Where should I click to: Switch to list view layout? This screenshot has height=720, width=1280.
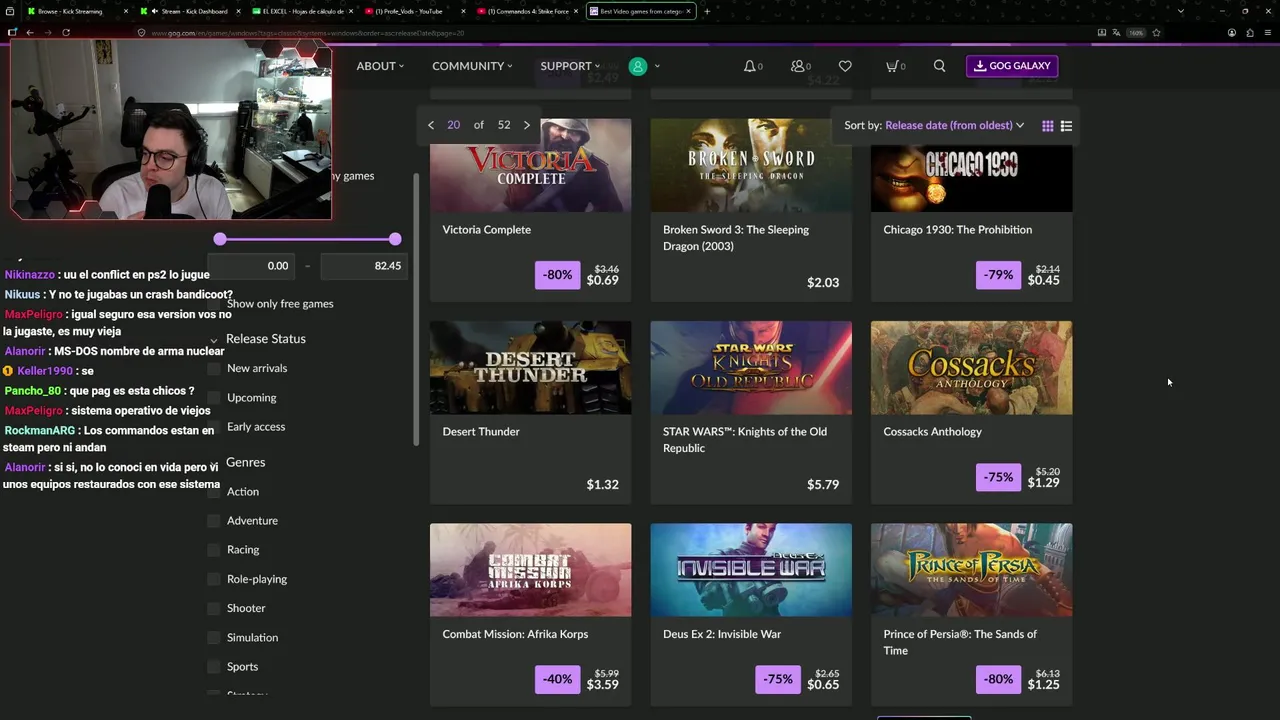[1066, 126]
